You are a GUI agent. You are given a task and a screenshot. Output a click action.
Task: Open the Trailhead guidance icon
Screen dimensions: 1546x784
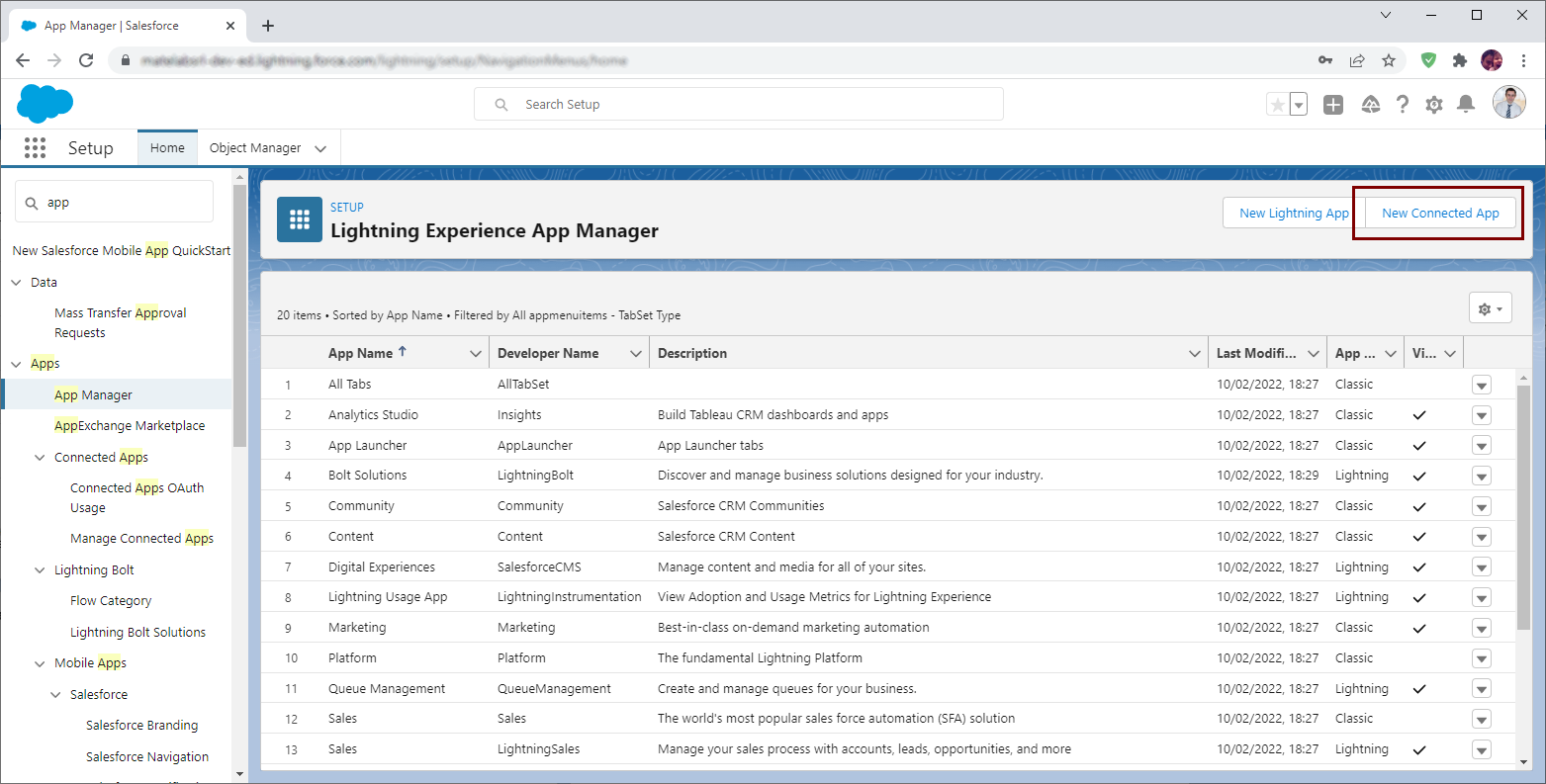[1370, 105]
